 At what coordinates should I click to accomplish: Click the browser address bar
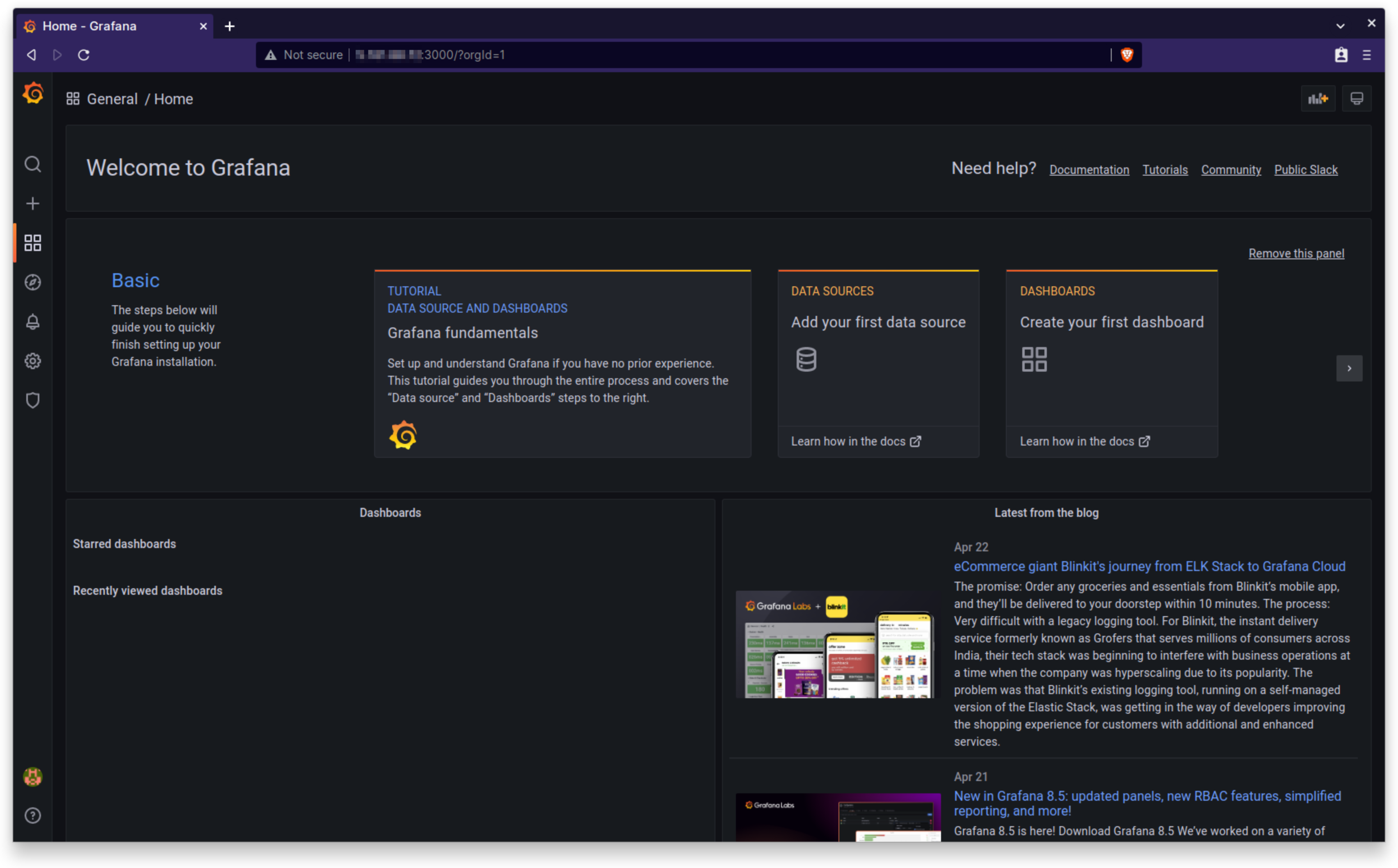coord(689,55)
